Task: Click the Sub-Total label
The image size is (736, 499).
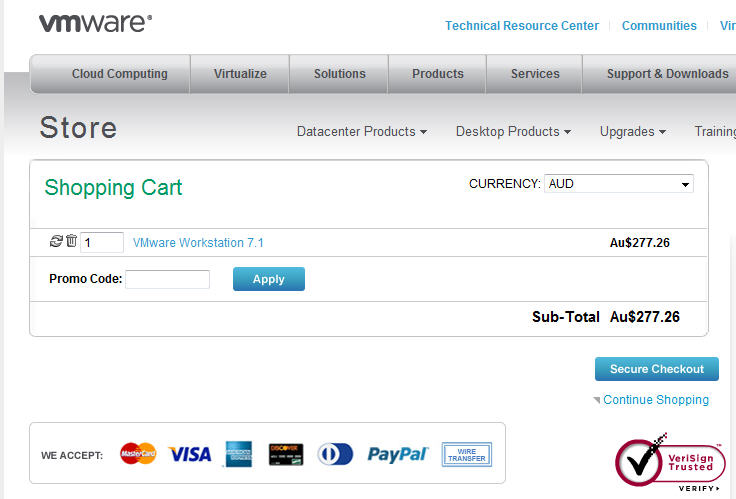Action: 566,317
